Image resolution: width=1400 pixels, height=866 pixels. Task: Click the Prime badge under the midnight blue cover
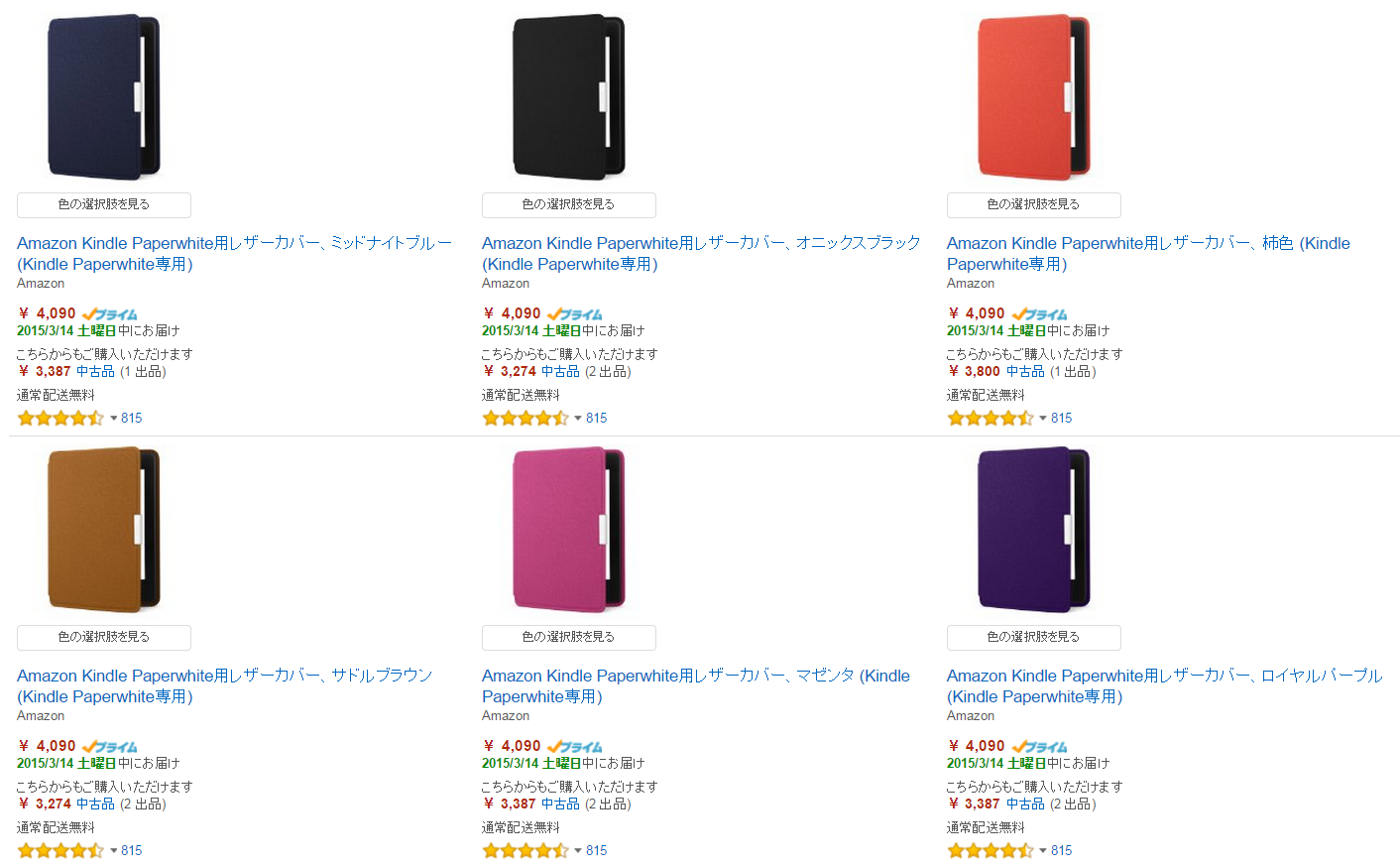[109, 312]
